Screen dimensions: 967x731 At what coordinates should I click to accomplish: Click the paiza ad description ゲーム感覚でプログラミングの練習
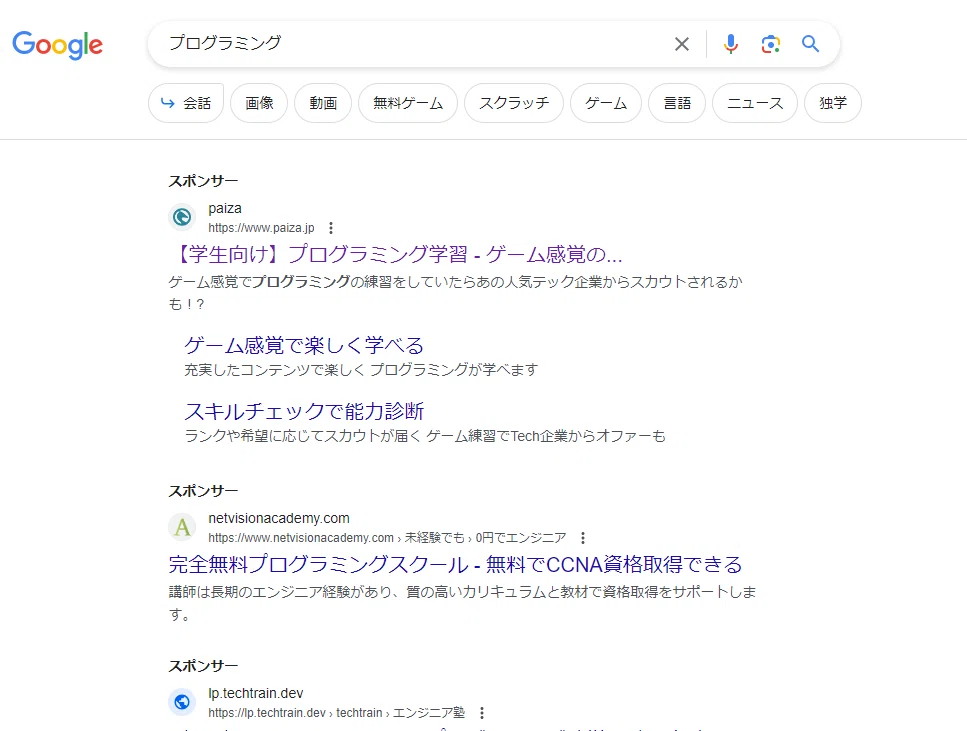pos(455,293)
